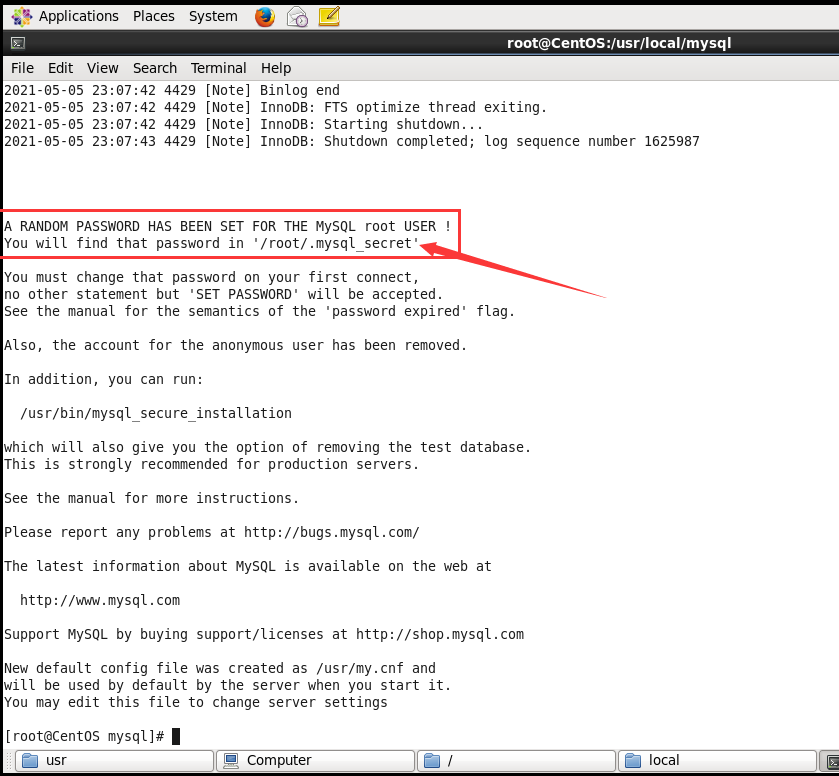
Task: Open the terminal Edit menu
Action: (x=60, y=69)
